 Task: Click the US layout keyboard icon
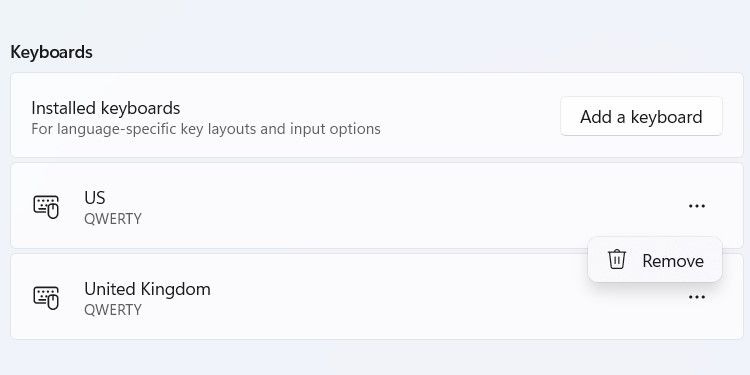[x=46, y=207]
